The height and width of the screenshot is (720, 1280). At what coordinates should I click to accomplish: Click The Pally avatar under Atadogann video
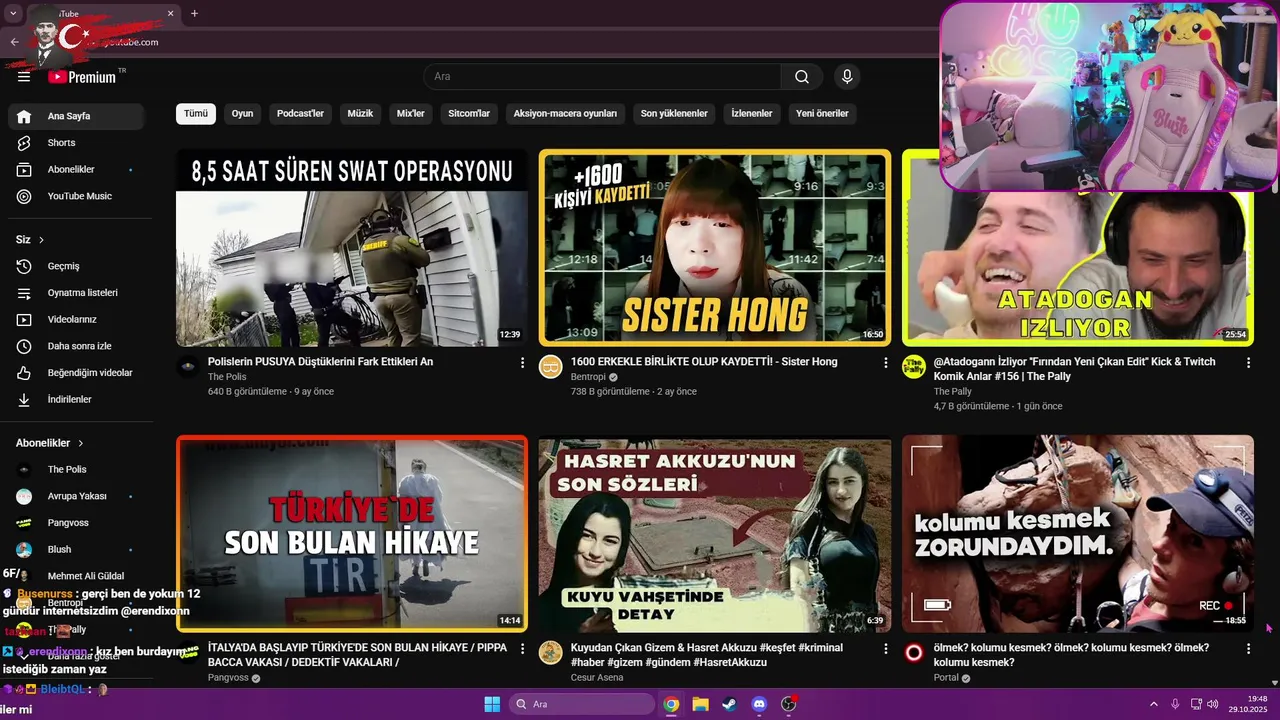click(x=913, y=366)
